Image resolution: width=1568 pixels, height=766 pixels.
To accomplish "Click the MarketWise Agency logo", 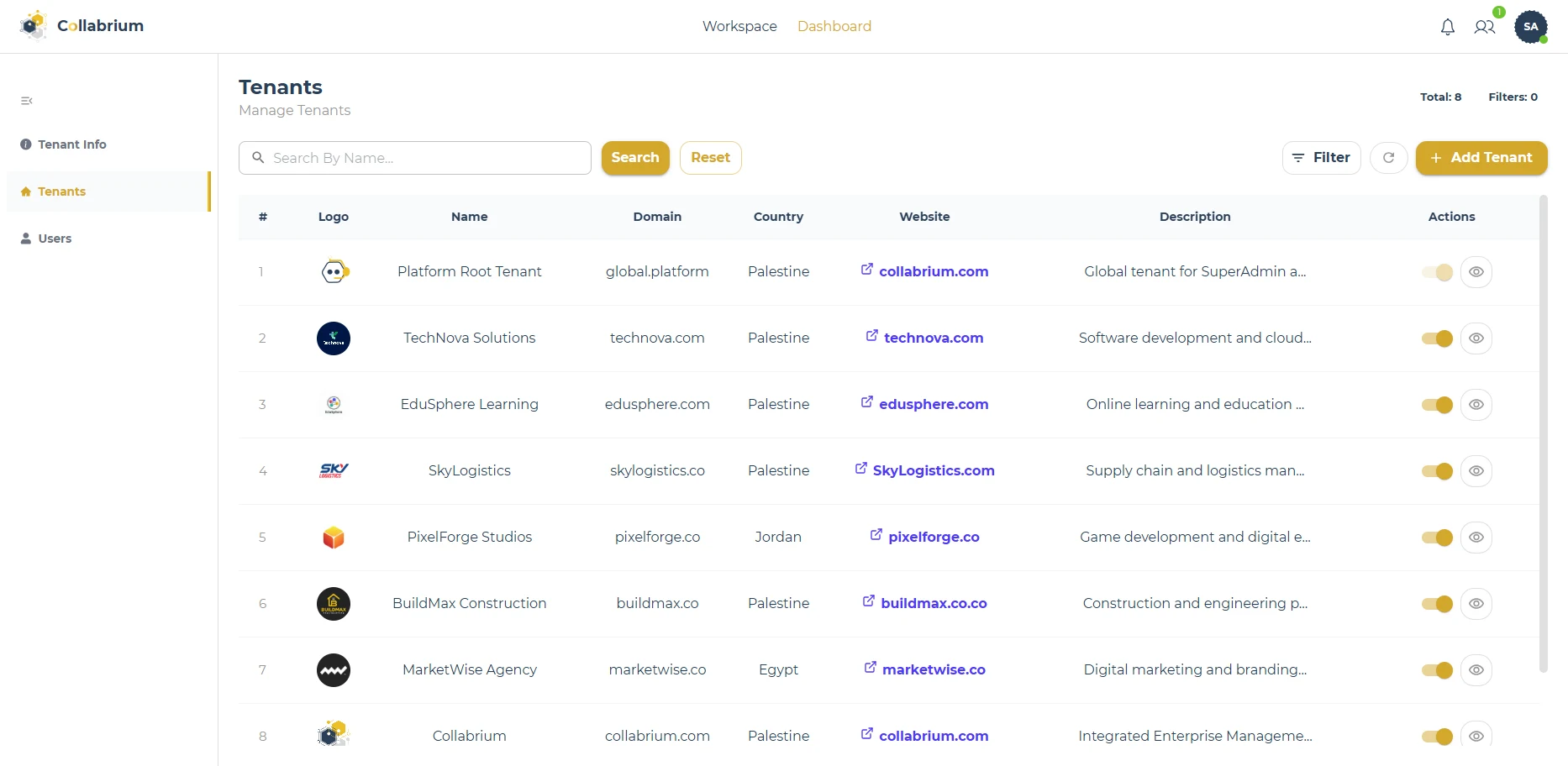I will (x=334, y=670).
